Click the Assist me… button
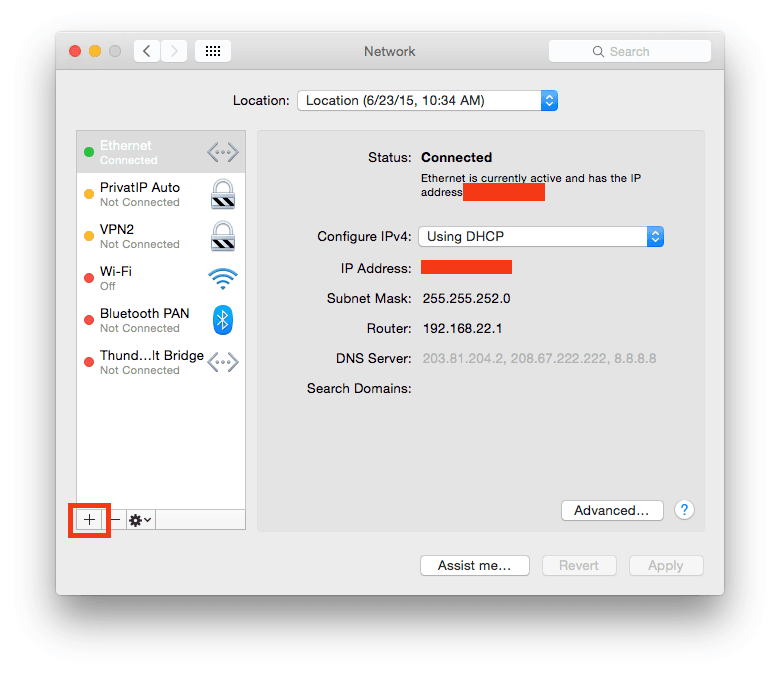This screenshot has height=675, width=780. 474,565
